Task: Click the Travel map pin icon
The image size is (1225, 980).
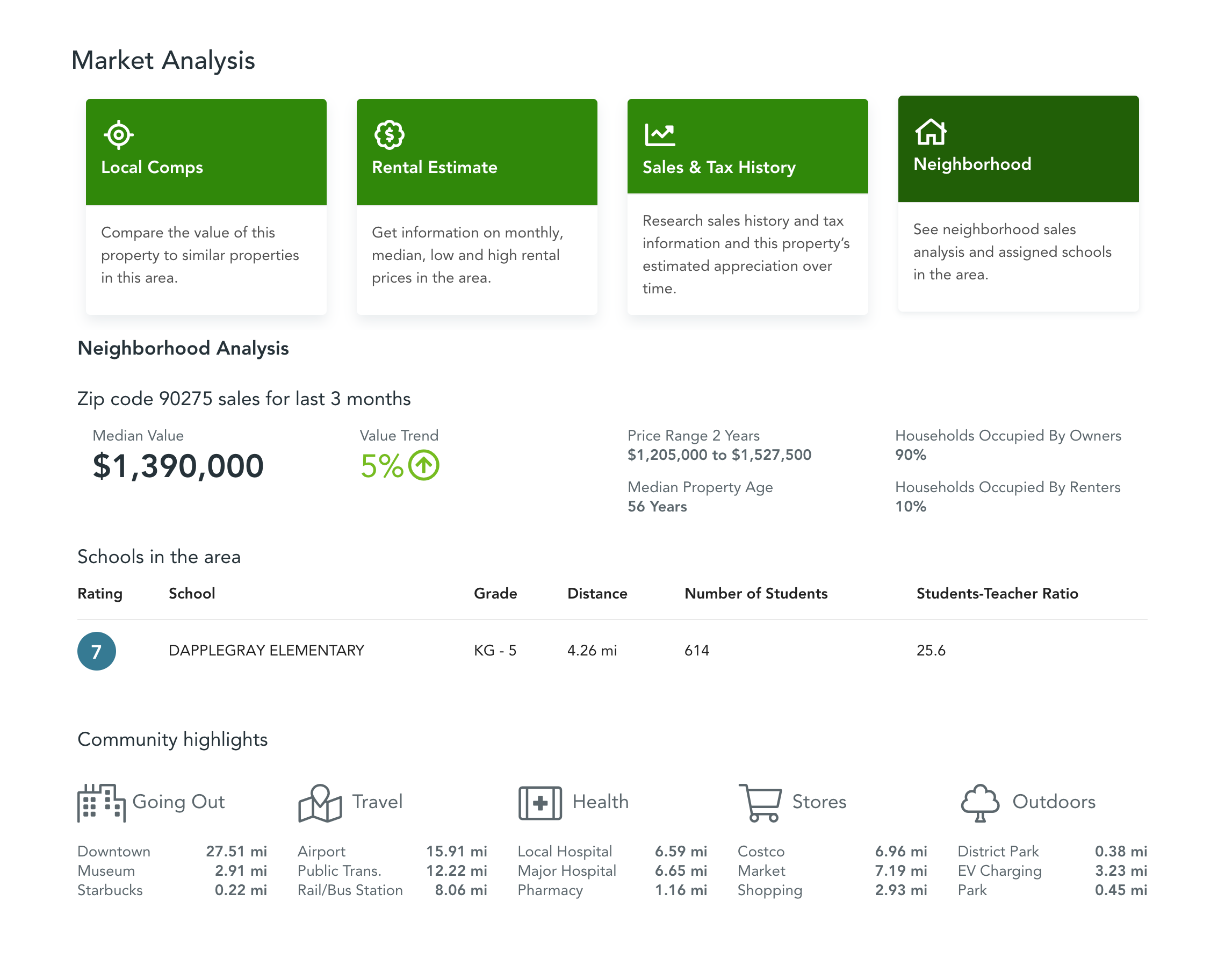Action: point(320,802)
